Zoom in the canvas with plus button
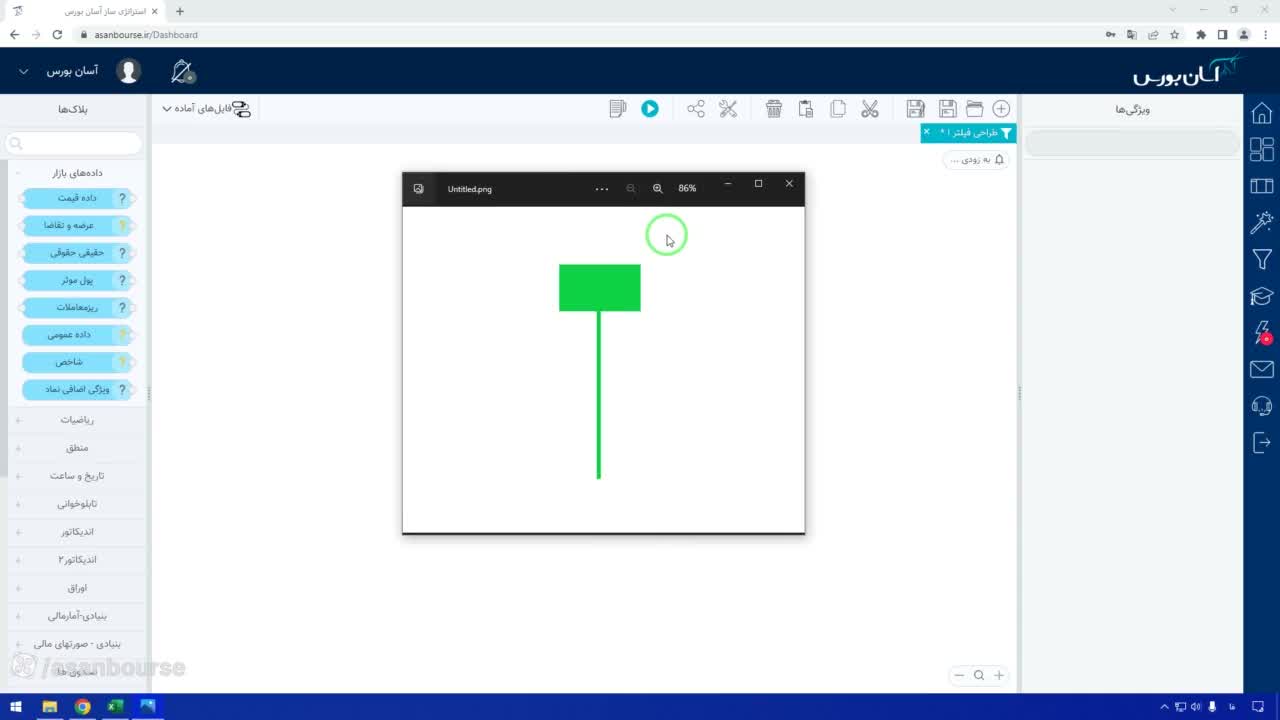 coord(998,675)
